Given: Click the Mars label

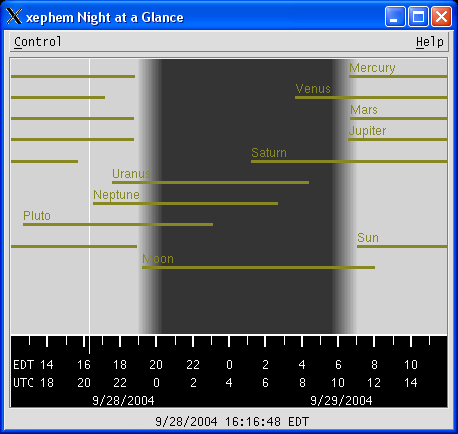Looking at the screenshot, I should [364, 110].
